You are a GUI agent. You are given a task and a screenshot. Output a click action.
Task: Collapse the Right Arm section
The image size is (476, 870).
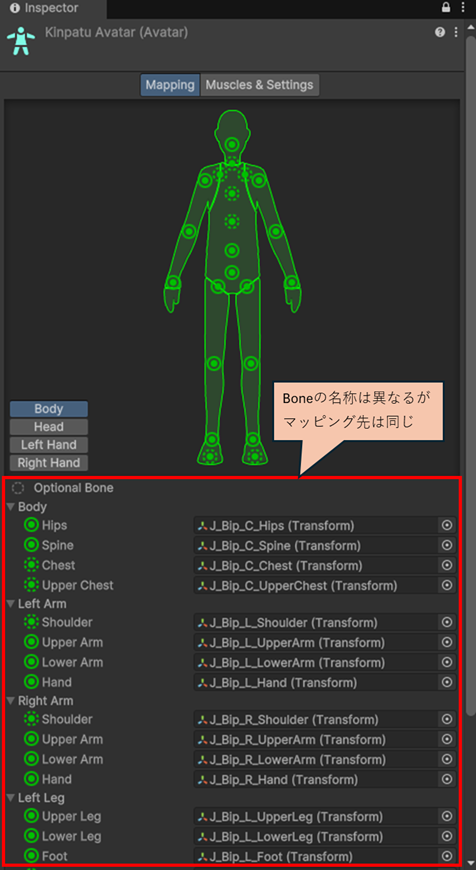(11, 701)
